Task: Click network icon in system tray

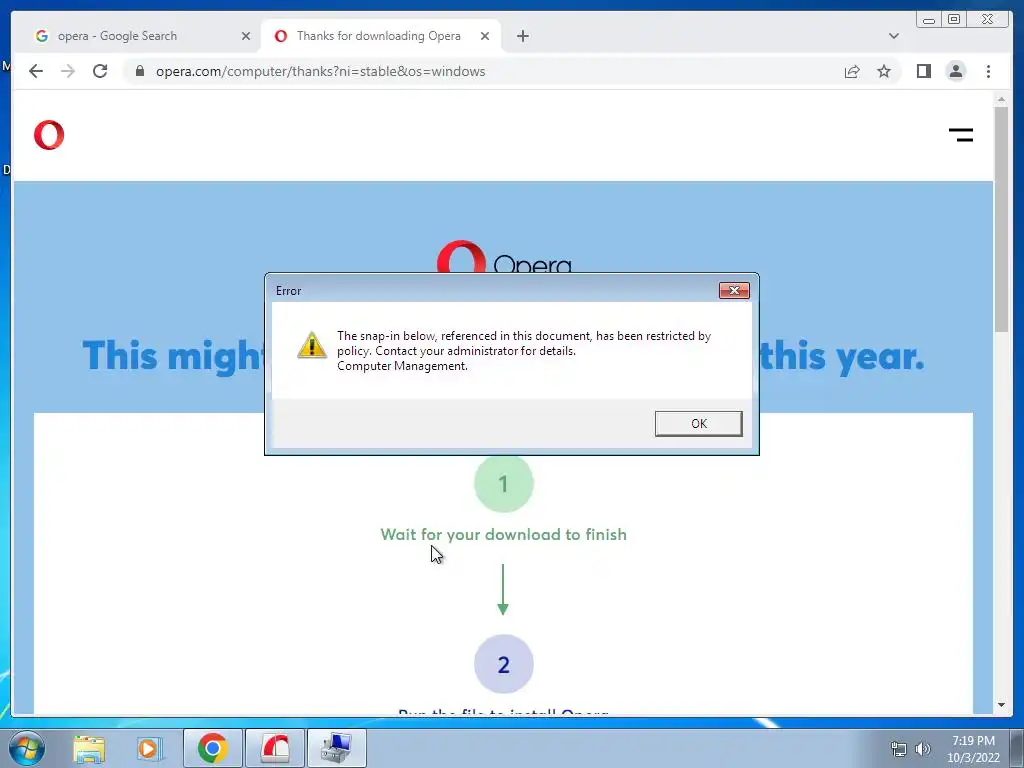Action: [x=899, y=749]
